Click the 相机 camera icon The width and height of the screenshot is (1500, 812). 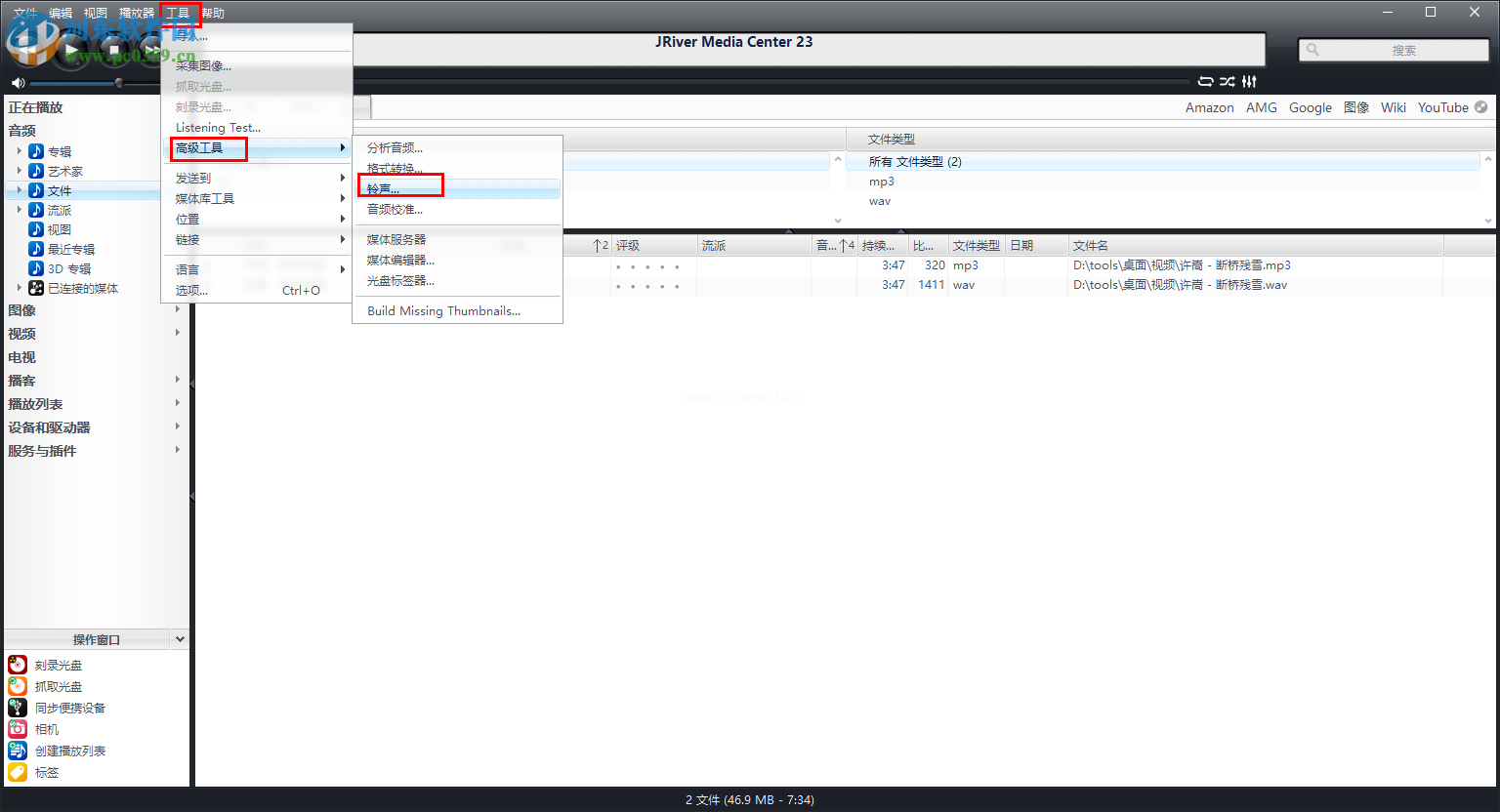tap(18, 729)
